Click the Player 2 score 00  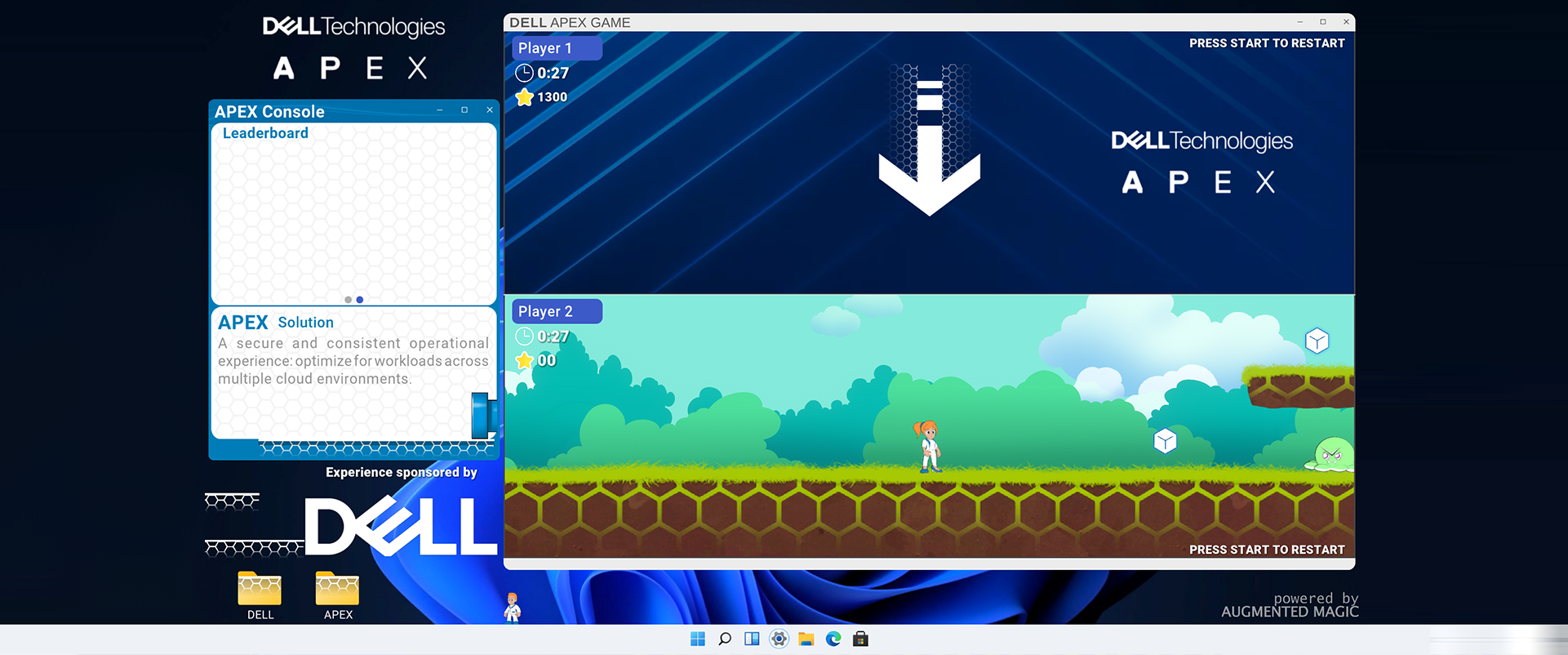(547, 360)
